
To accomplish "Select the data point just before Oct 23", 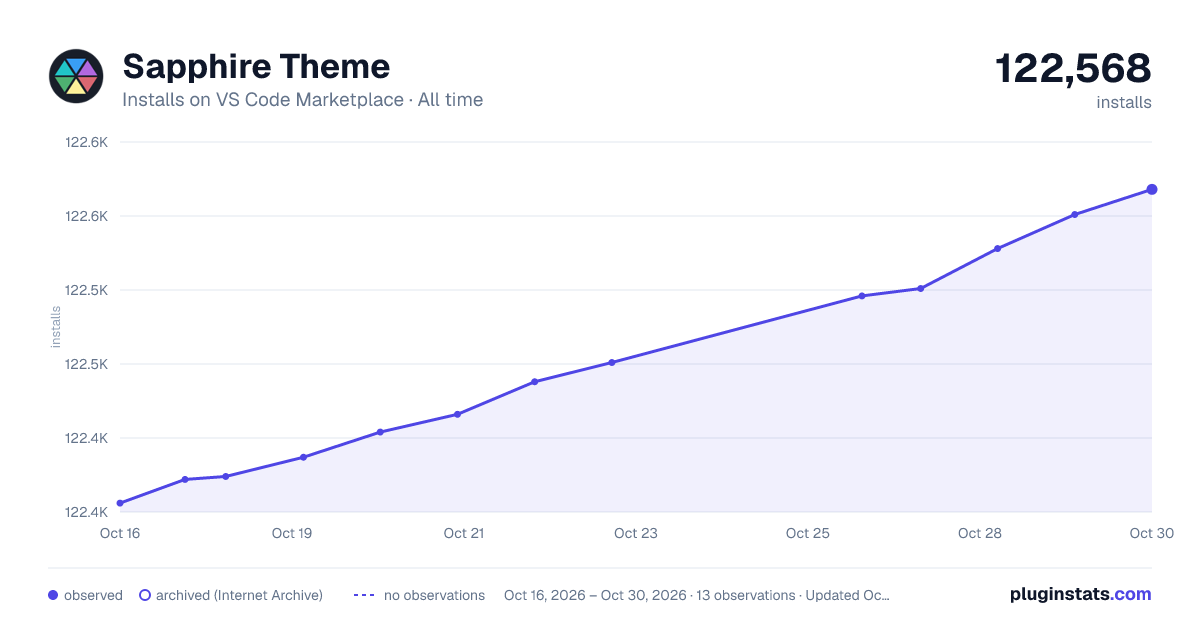I will pos(612,362).
